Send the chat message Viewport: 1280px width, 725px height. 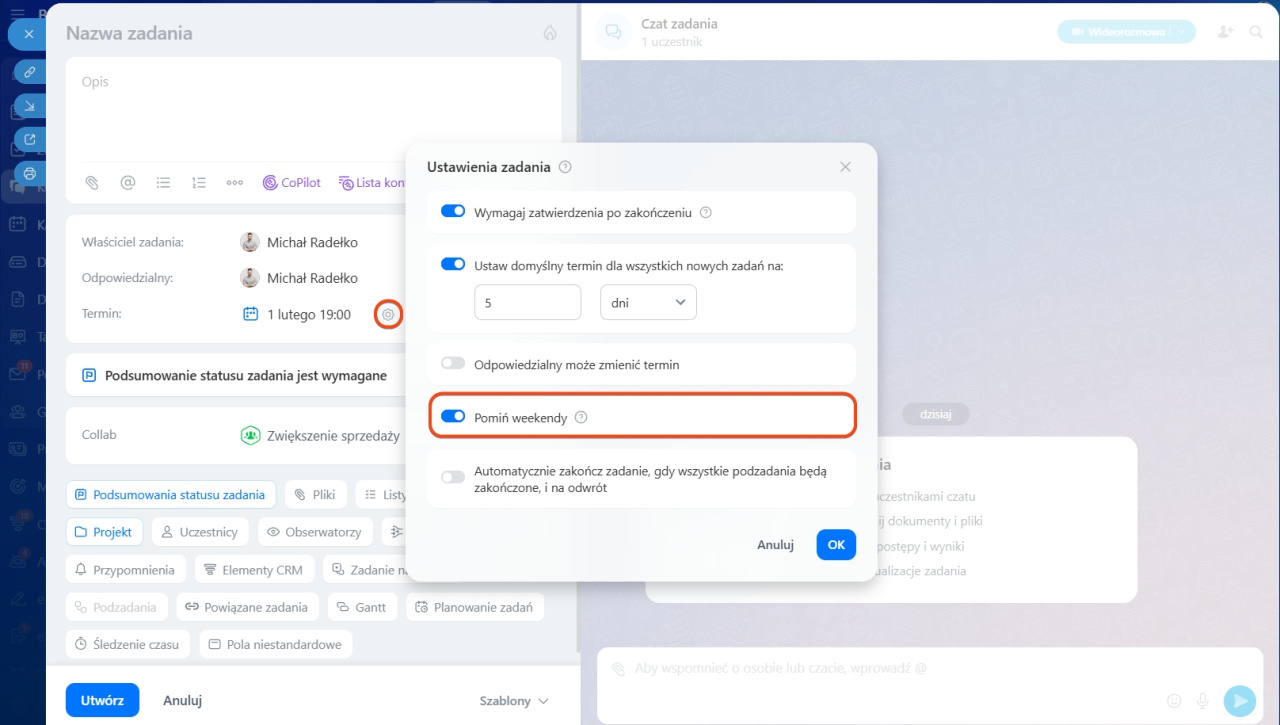coord(1240,701)
